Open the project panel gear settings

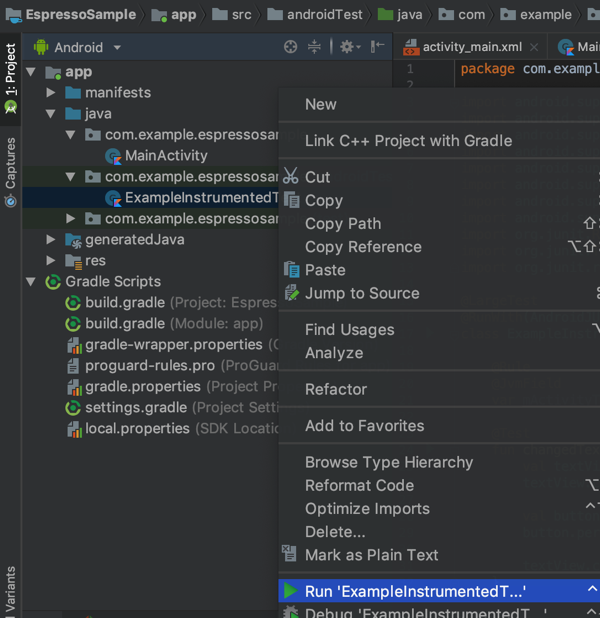point(347,47)
